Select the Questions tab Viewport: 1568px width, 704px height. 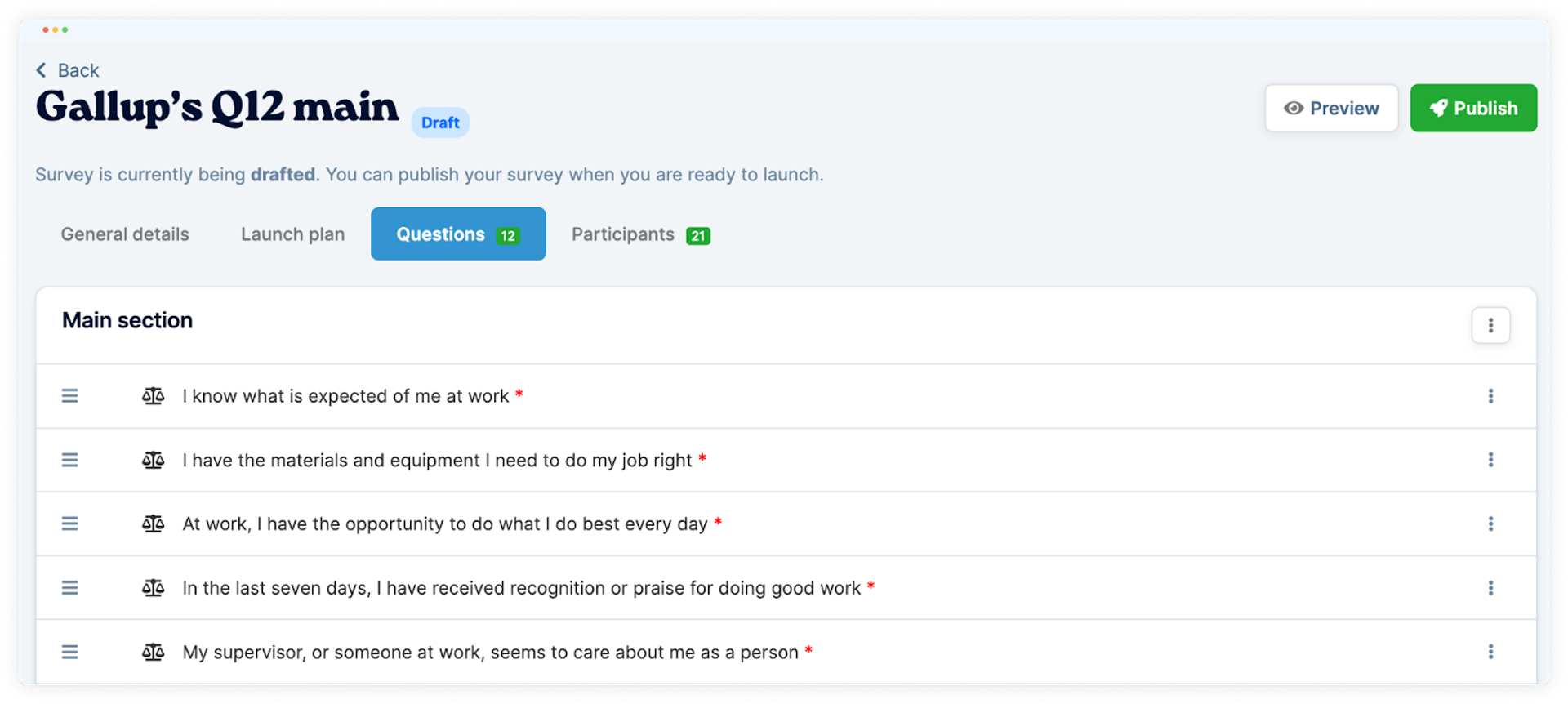(x=458, y=234)
